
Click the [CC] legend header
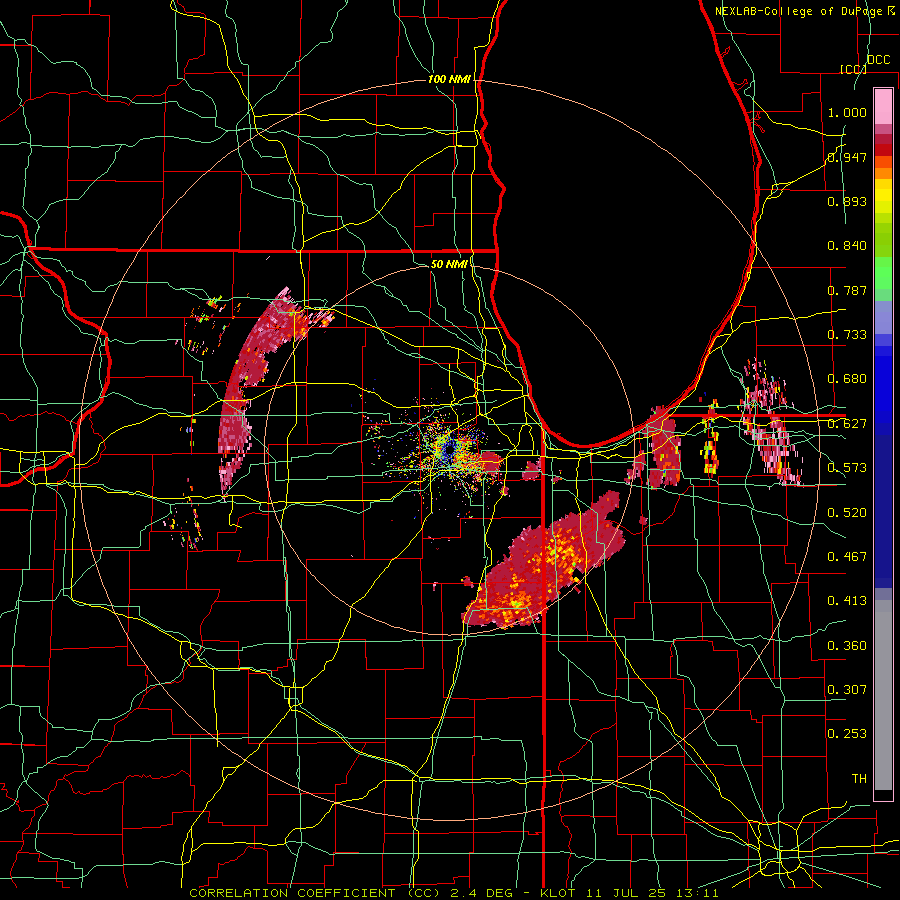coord(853,69)
